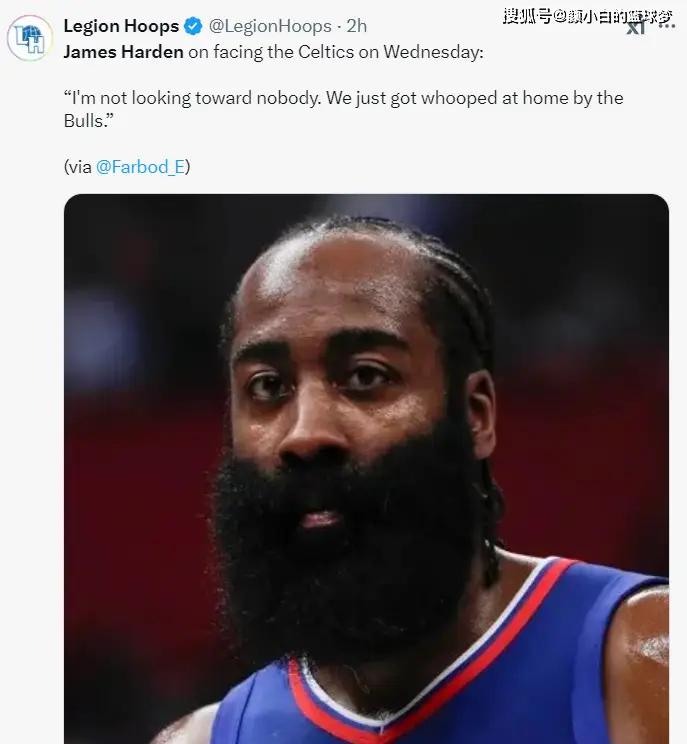Click the bold James Harden name

tap(123, 51)
